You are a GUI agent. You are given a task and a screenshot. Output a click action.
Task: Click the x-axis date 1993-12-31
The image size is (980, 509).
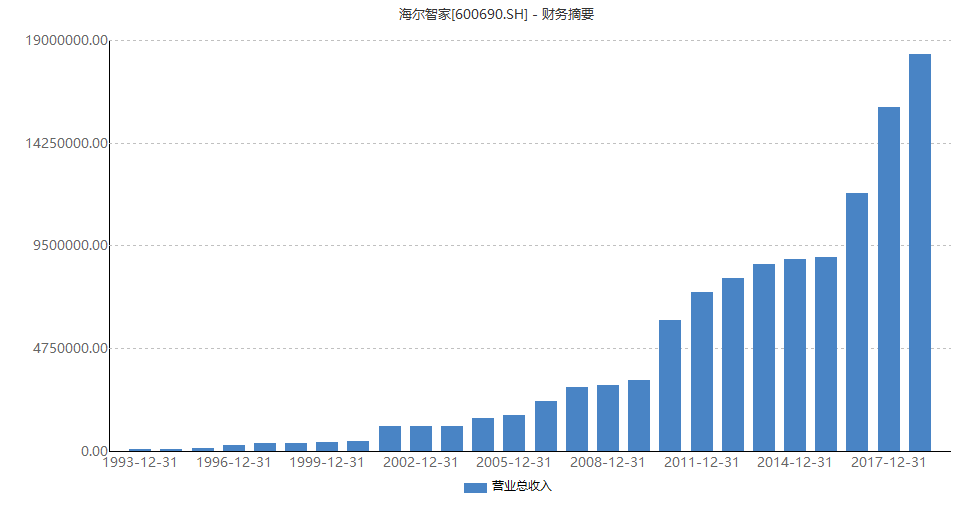140,463
